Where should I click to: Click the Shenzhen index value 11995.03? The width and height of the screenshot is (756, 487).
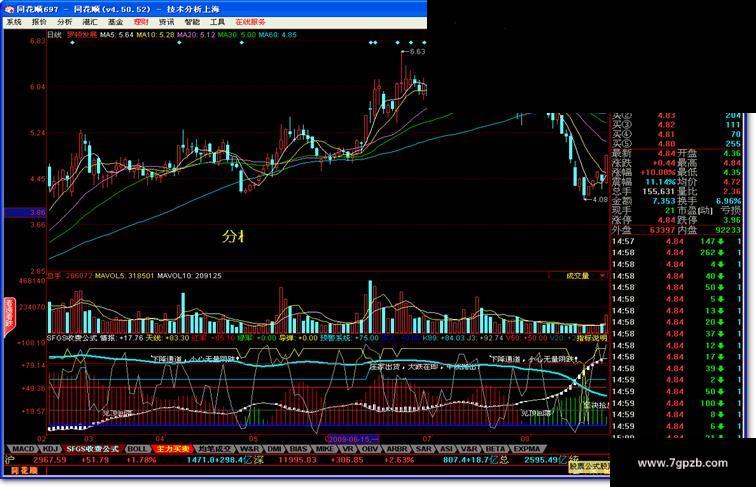tap(297, 460)
